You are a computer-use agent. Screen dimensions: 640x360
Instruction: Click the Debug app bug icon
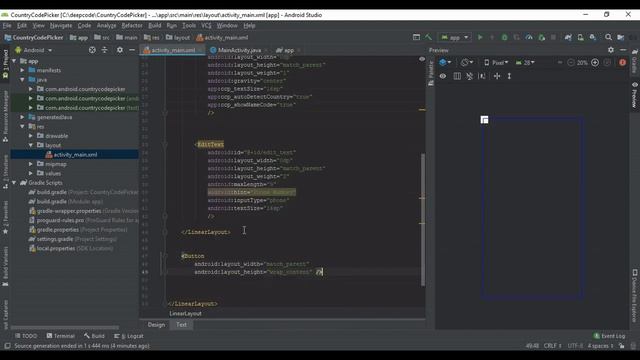(504, 37)
